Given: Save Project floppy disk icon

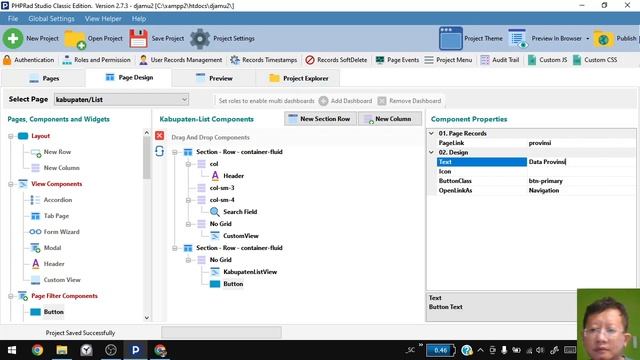Looking at the screenshot, I should pos(138,39).
